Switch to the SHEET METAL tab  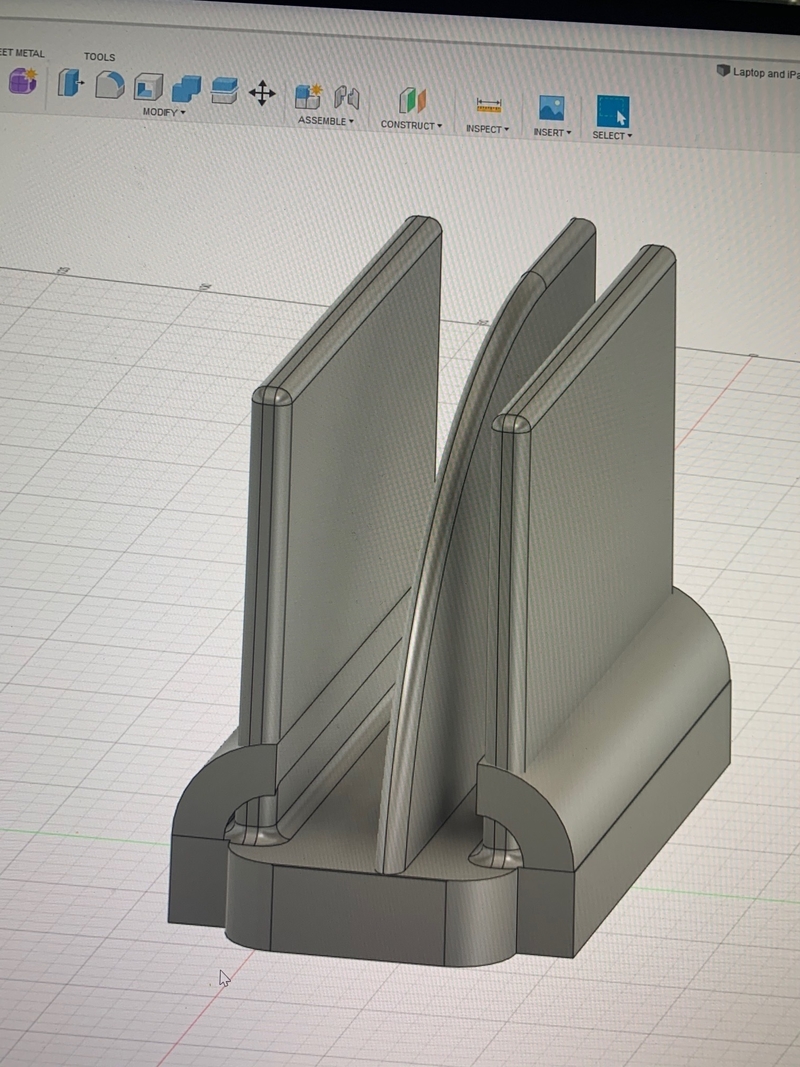point(22,53)
